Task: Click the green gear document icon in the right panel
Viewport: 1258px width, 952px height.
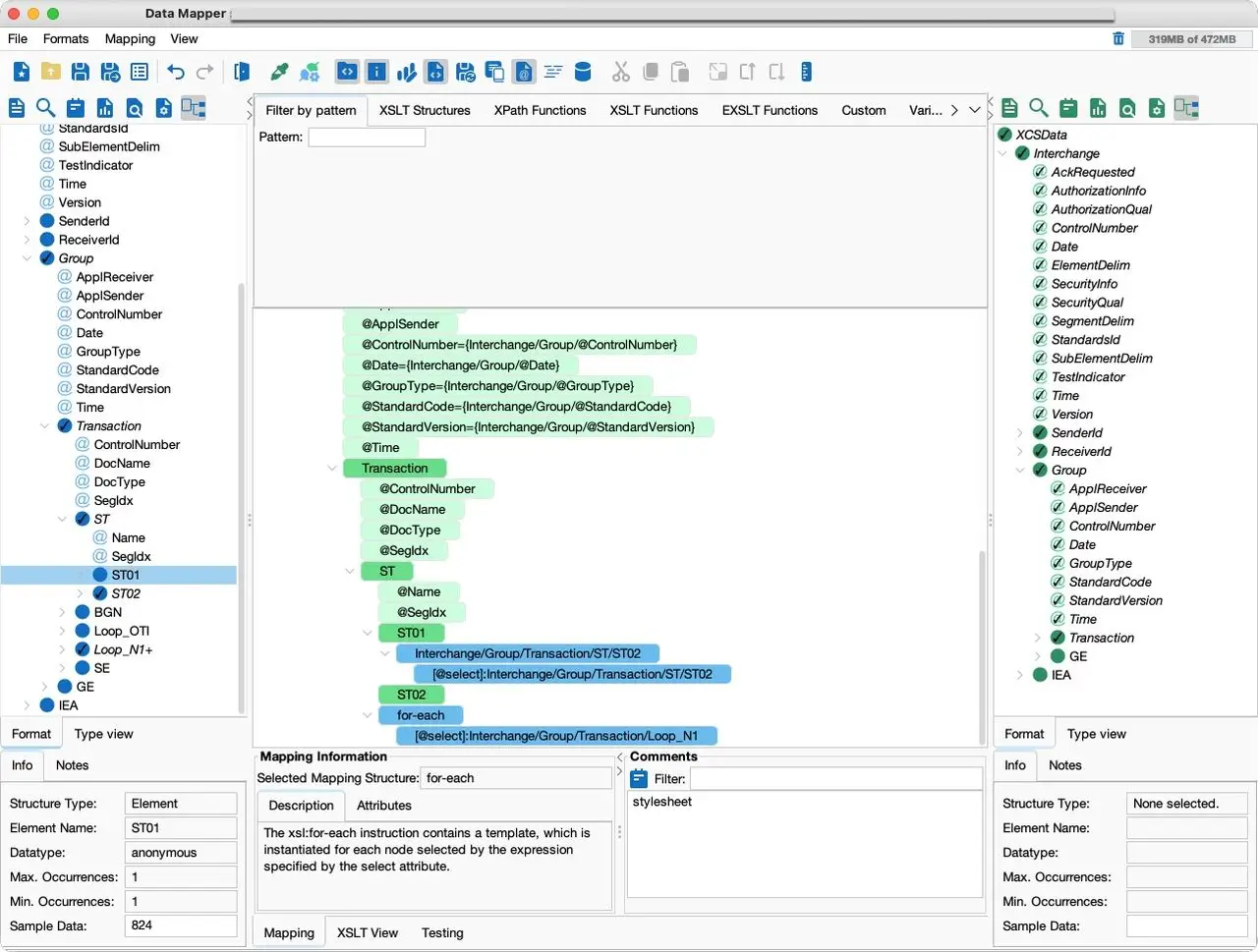Action: tap(1157, 108)
